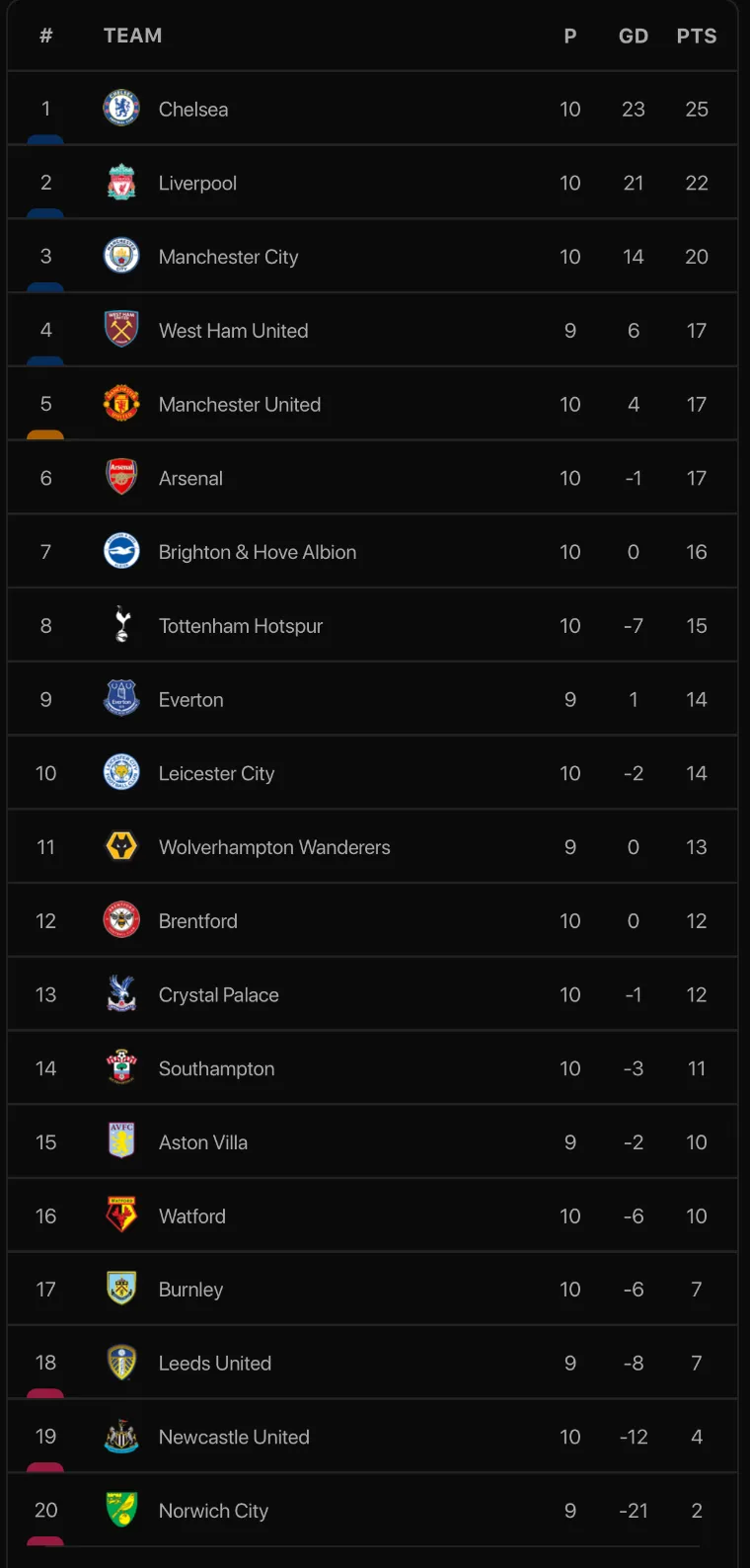This screenshot has height=1568, width=750.
Task: Click the Chelsea club crest icon
Action: 121,109
